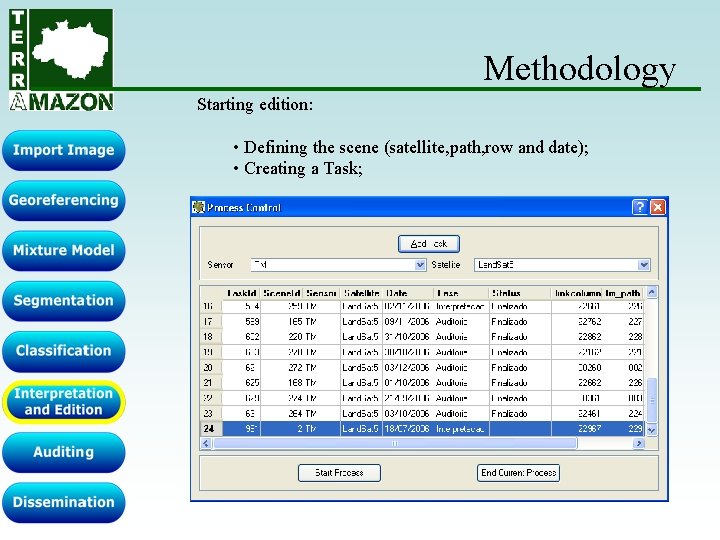Go to the Auditing step

pos(63,452)
